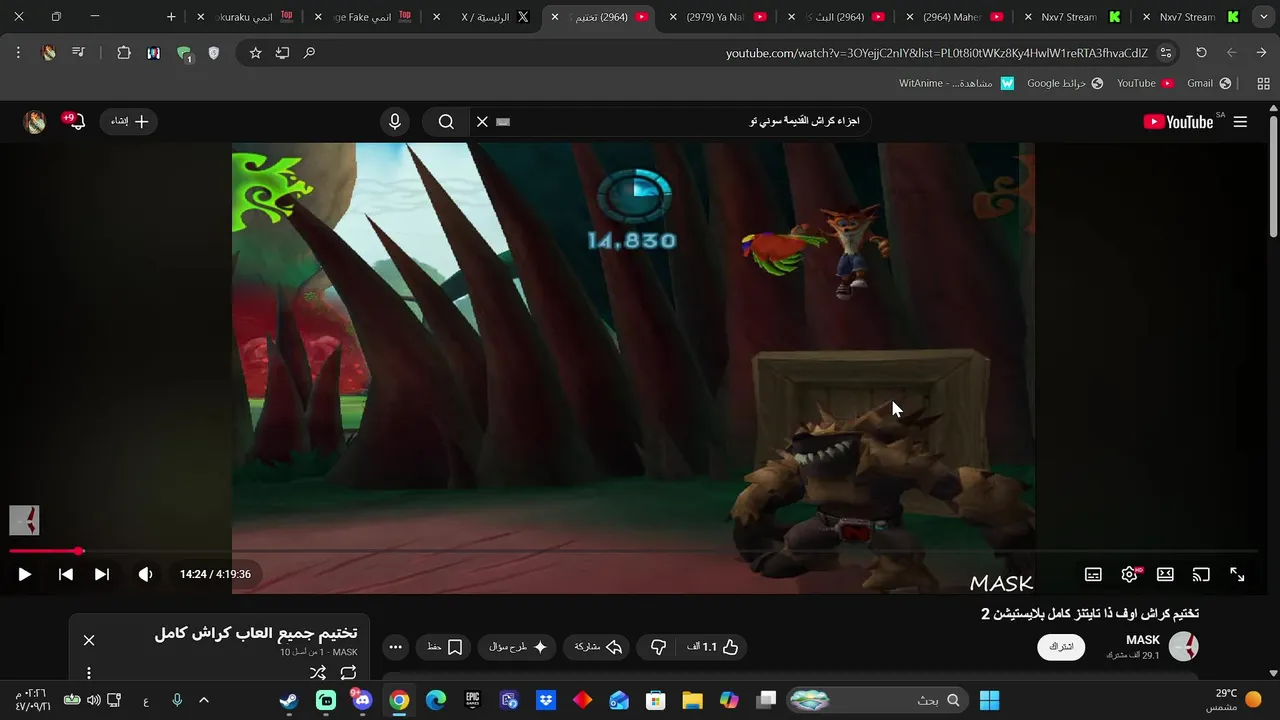Open more actions ellipsis below video
The height and width of the screenshot is (720, 1280).
(x=395, y=647)
